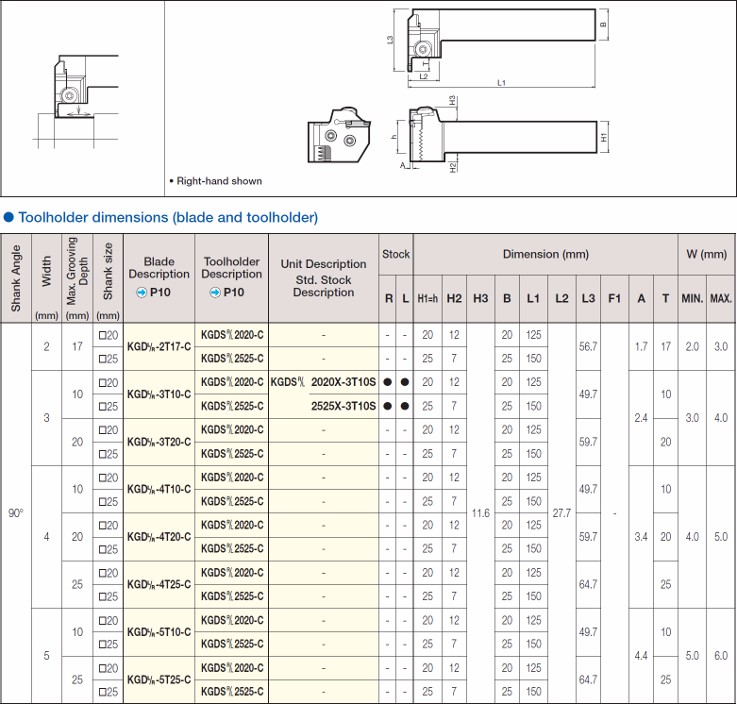
Task: Select the heading "Toolholder dimensions (blade and toolholder)"
Action: tap(168, 217)
